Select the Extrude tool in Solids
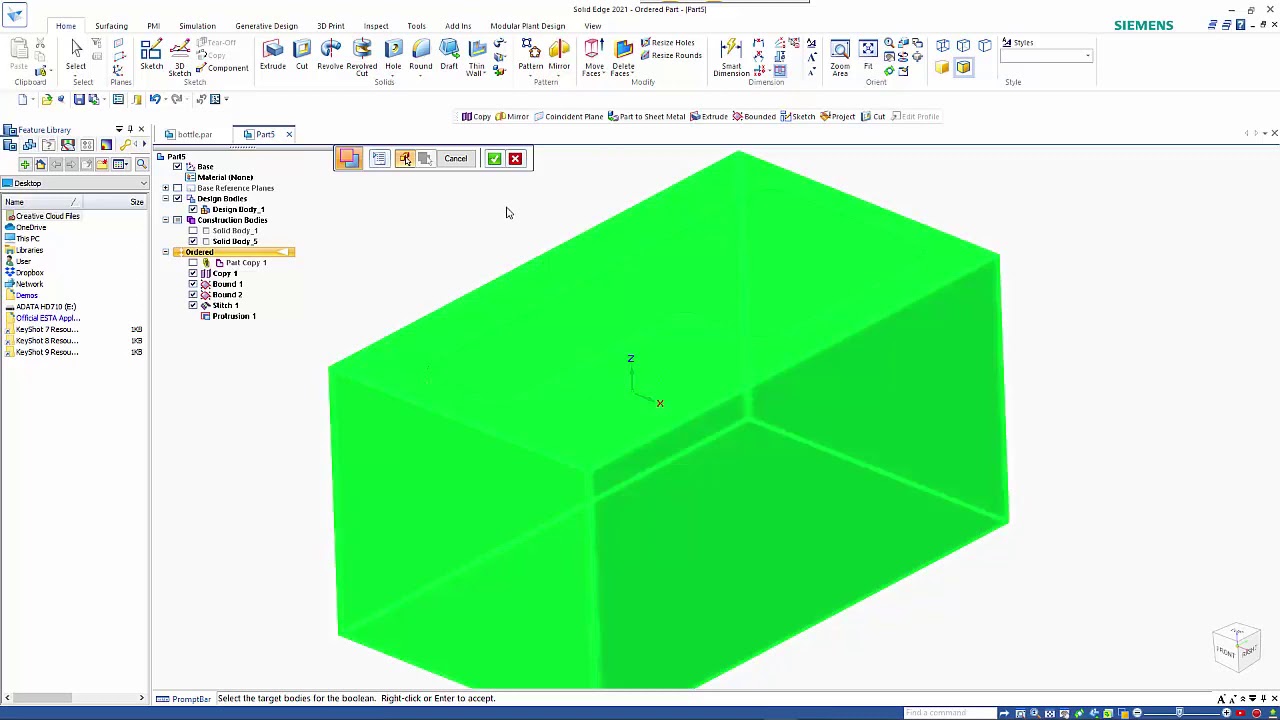The height and width of the screenshot is (720, 1280). (272, 54)
